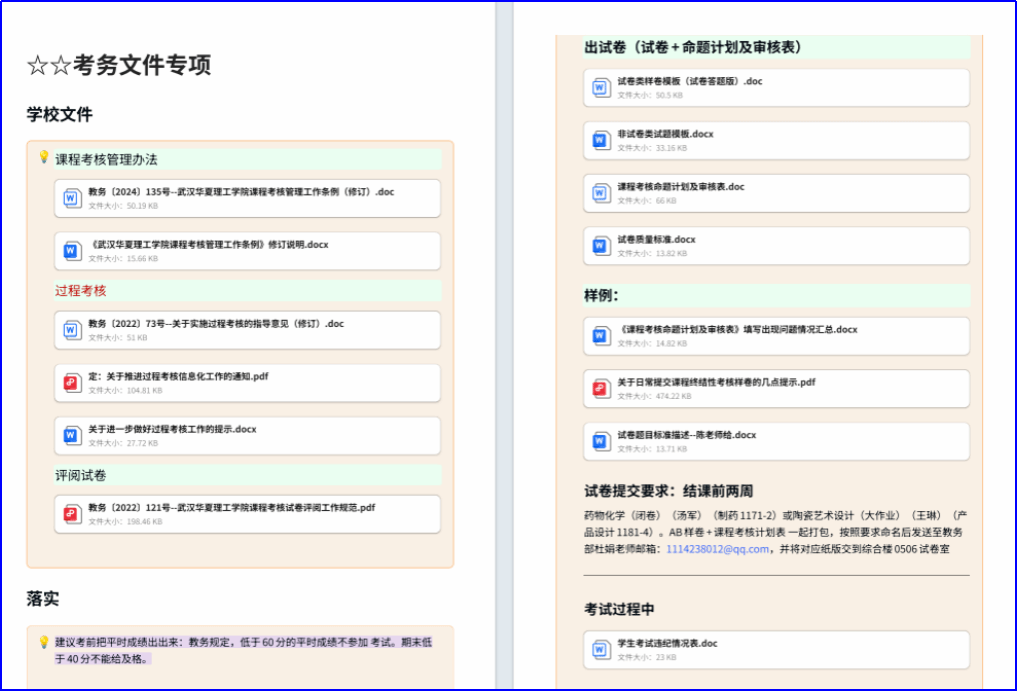Open the 1114238012@qq.com email link
The image size is (1018, 692).
pos(717,549)
